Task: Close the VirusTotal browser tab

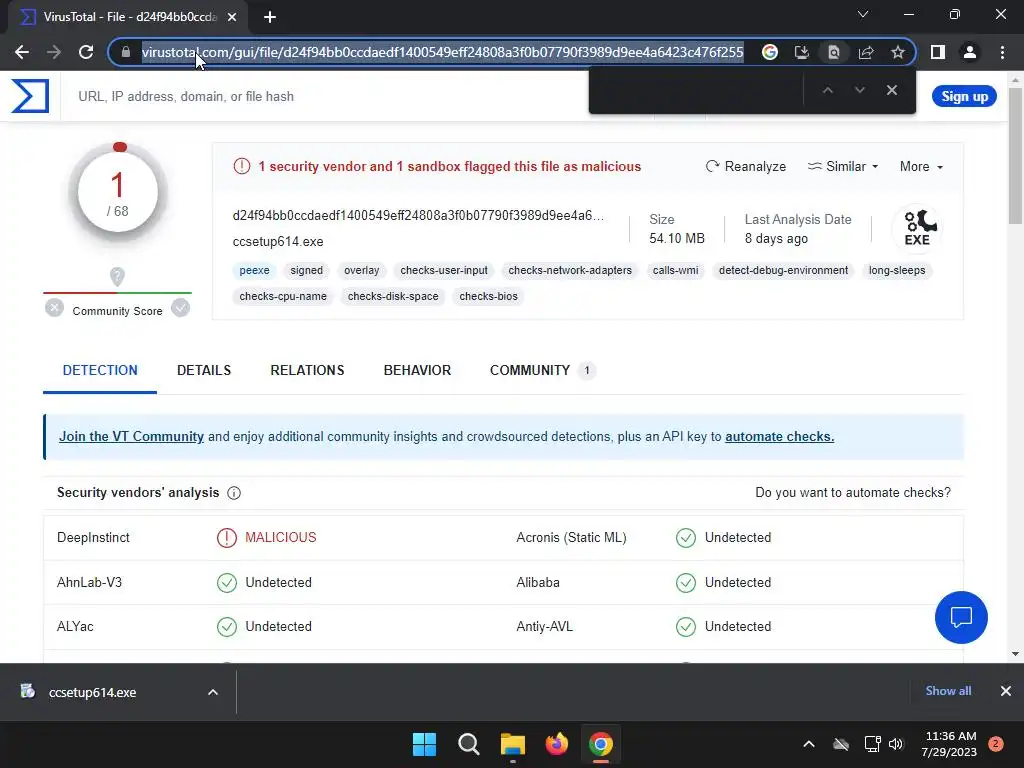Action: click(x=232, y=17)
